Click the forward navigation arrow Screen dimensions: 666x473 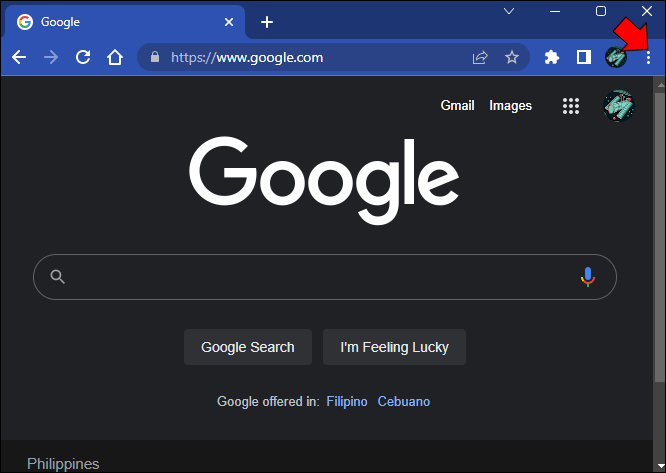[x=51, y=57]
